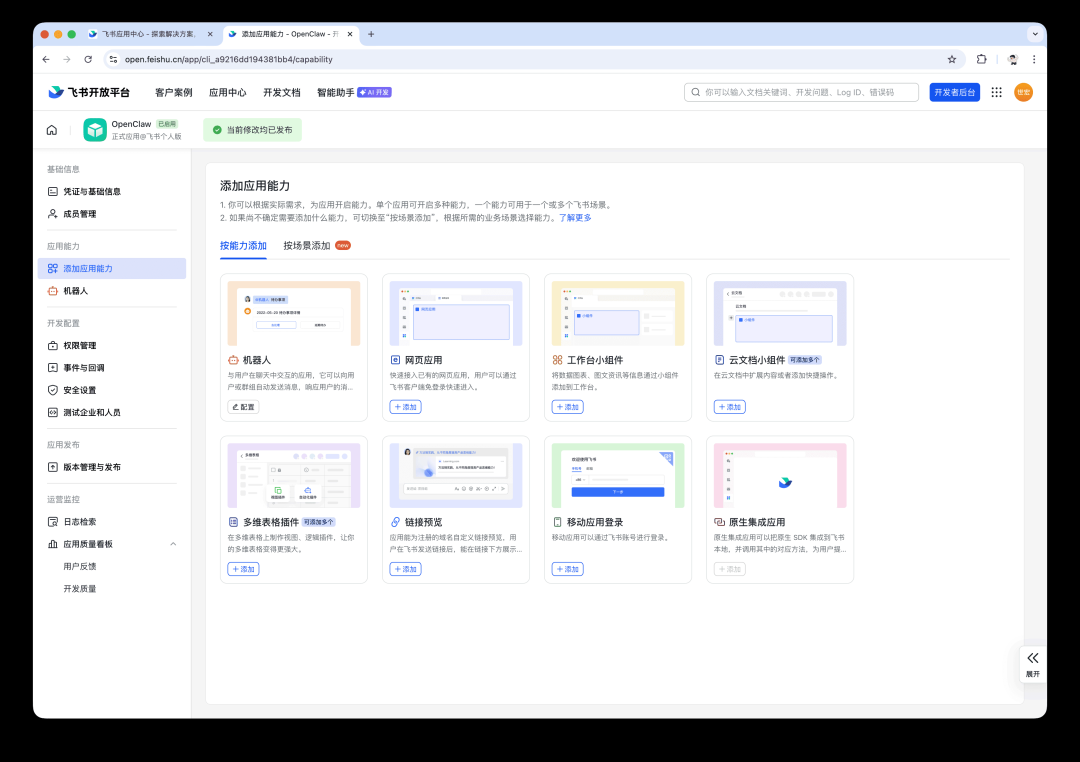Open a new browser tab with plus icon
Screen dimensions: 1080x762
[371, 34]
